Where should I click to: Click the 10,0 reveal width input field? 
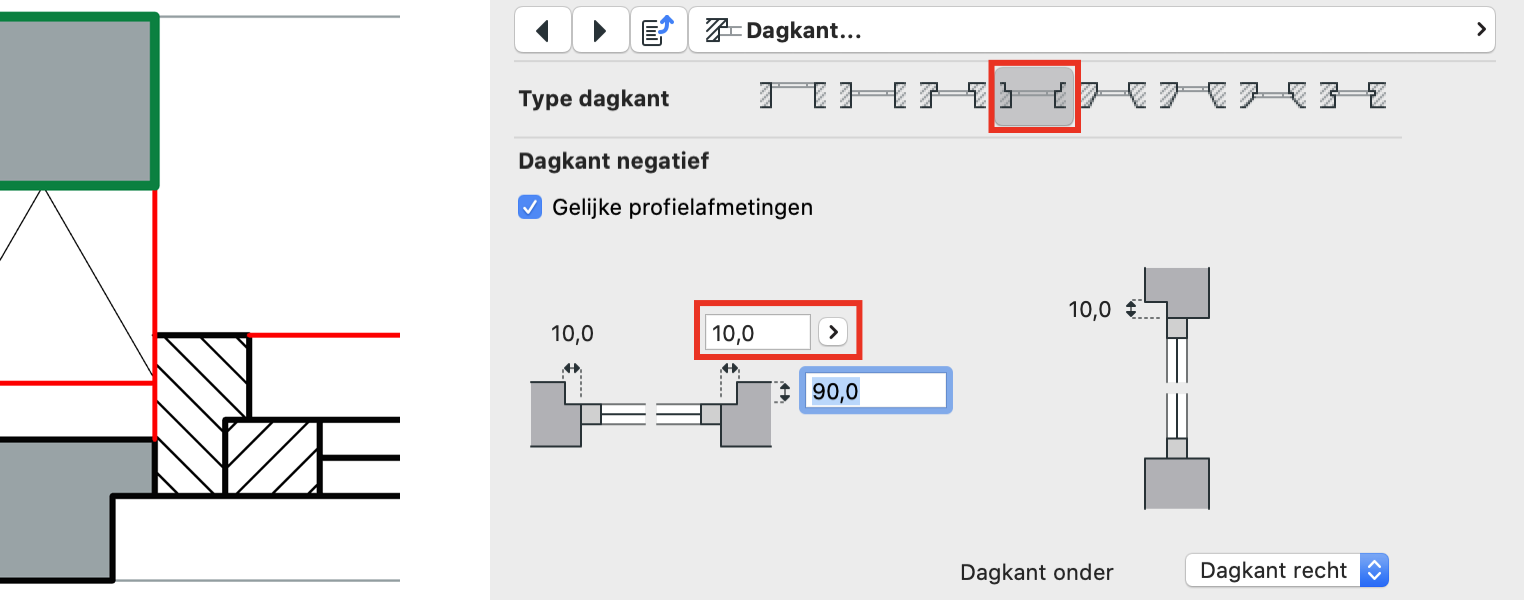pos(758,332)
